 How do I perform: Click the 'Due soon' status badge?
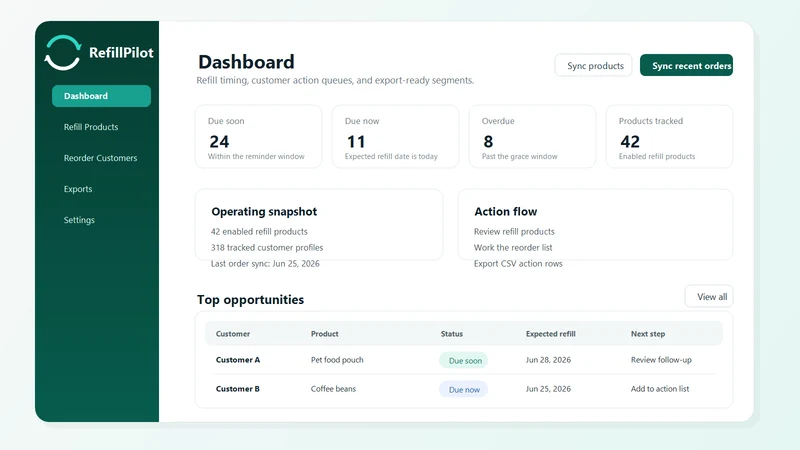coord(464,360)
